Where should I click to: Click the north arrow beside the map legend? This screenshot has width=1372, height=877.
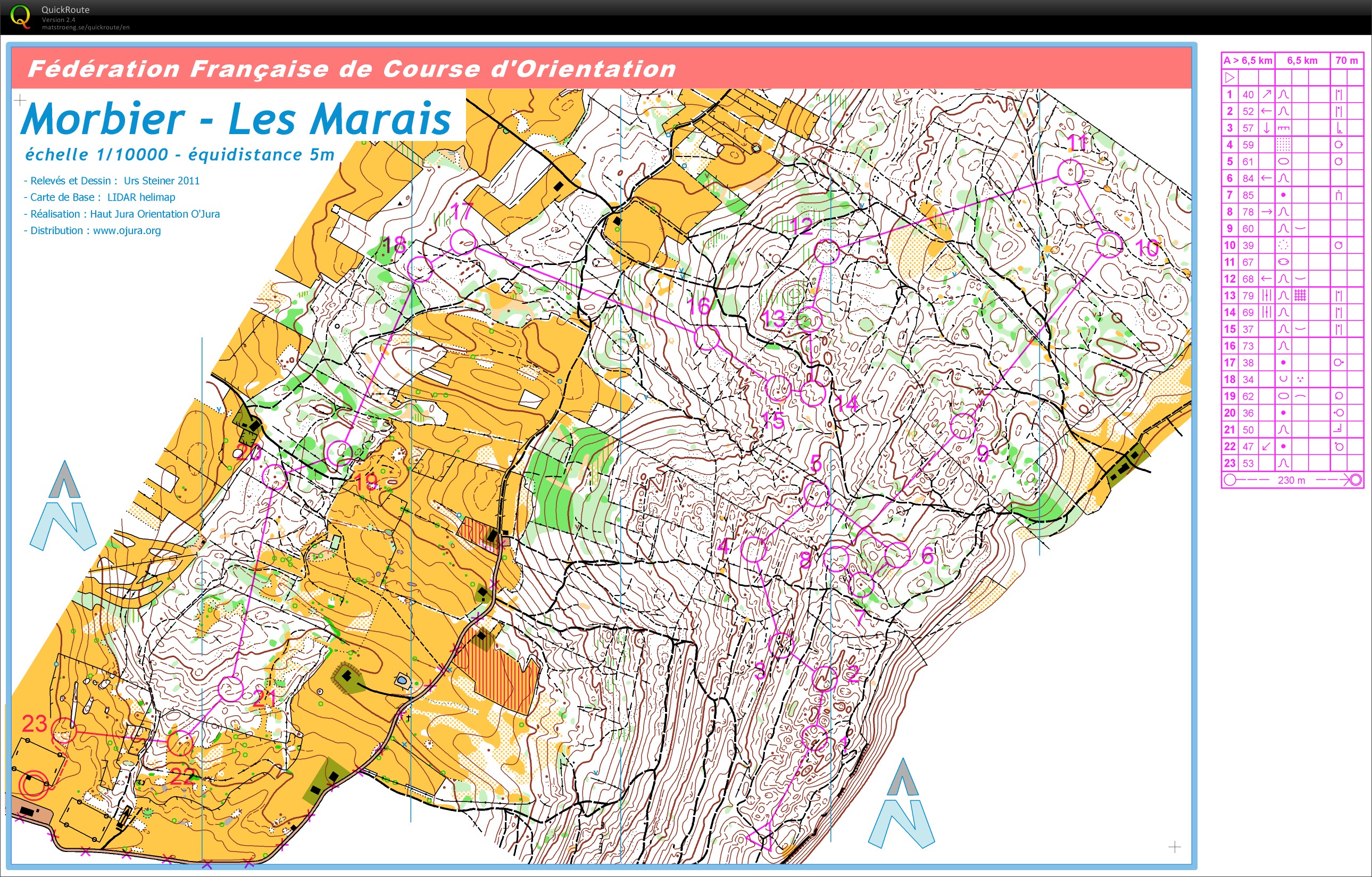point(63,506)
